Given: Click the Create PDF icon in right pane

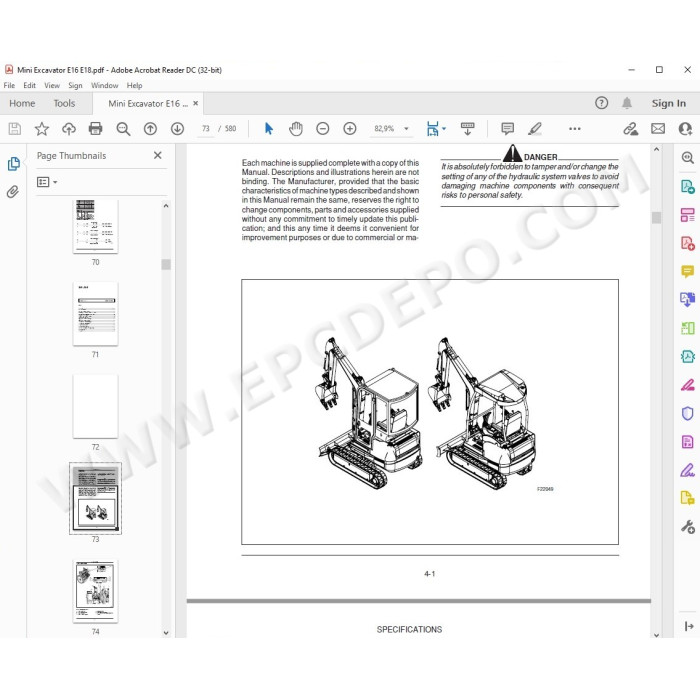Looking at the screenshot, I should tap(688, 243).
